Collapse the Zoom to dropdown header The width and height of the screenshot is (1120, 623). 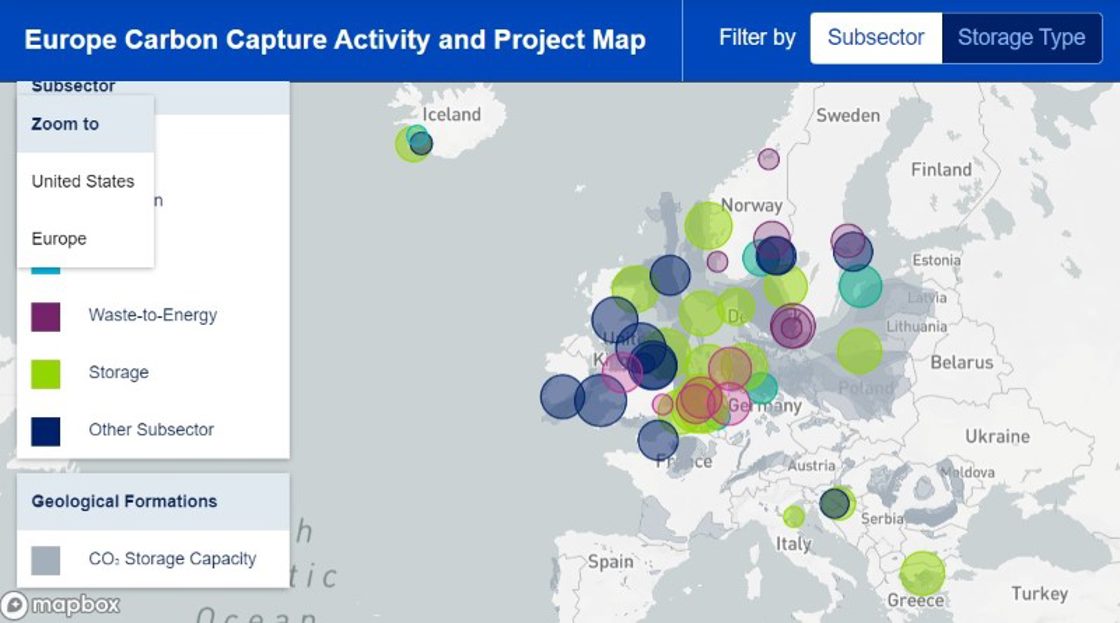[85, 124]
